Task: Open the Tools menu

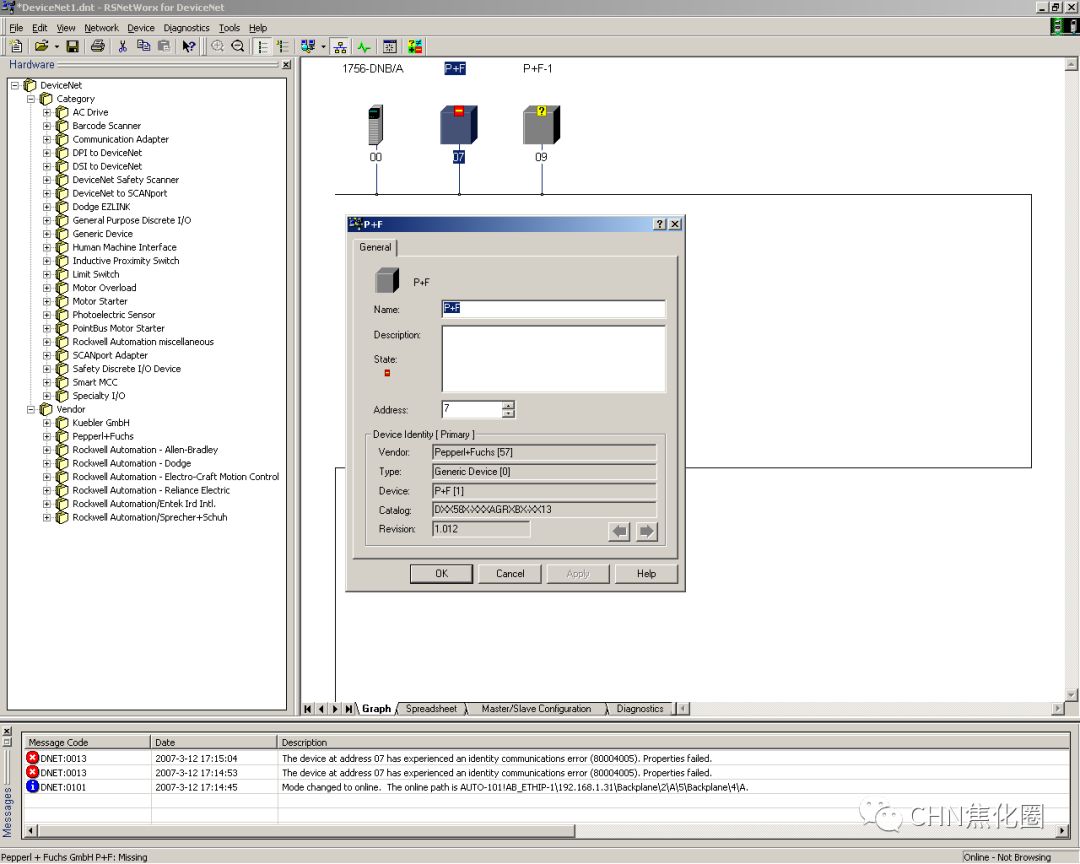Action: 229,28
